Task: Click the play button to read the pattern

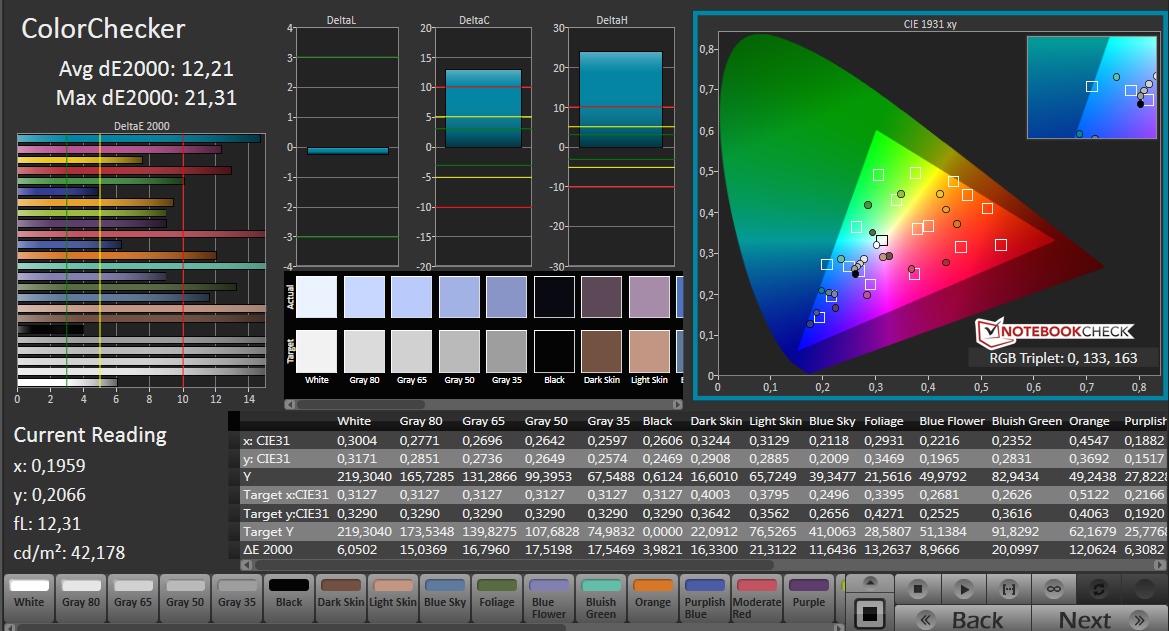Action: point(962,588)
